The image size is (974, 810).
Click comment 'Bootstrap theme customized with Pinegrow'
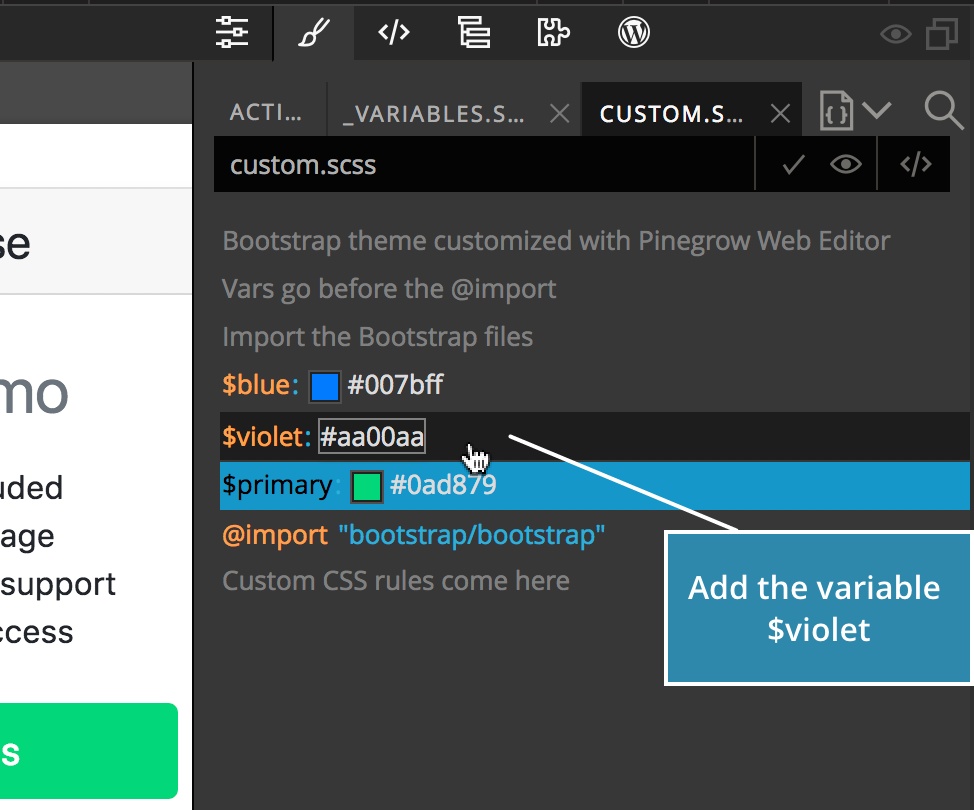point(557,242)
